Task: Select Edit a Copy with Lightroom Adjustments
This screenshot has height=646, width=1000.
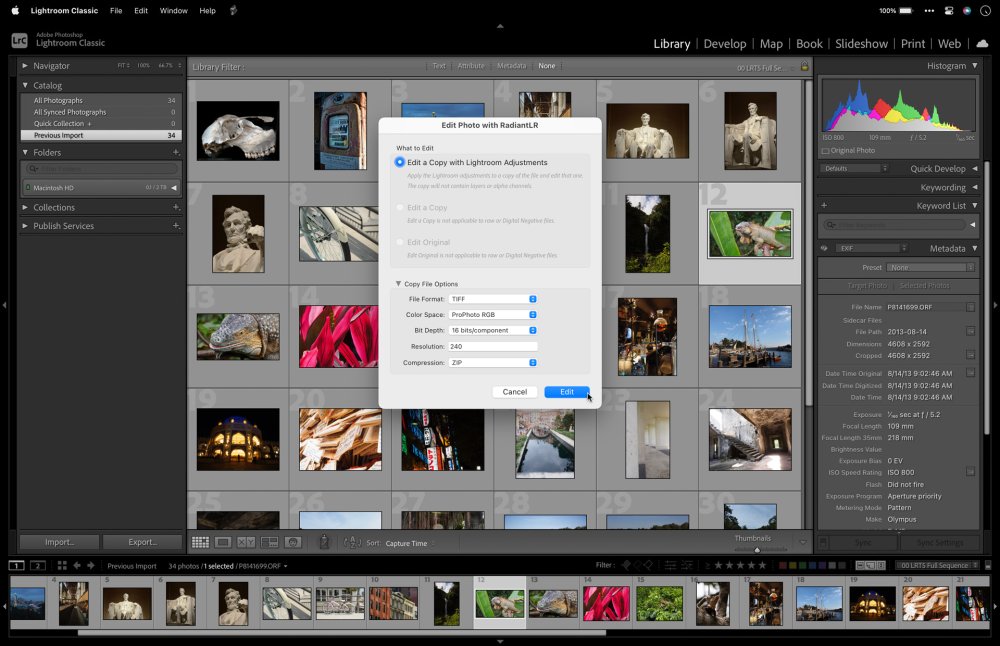Action: tap(400, 162)
